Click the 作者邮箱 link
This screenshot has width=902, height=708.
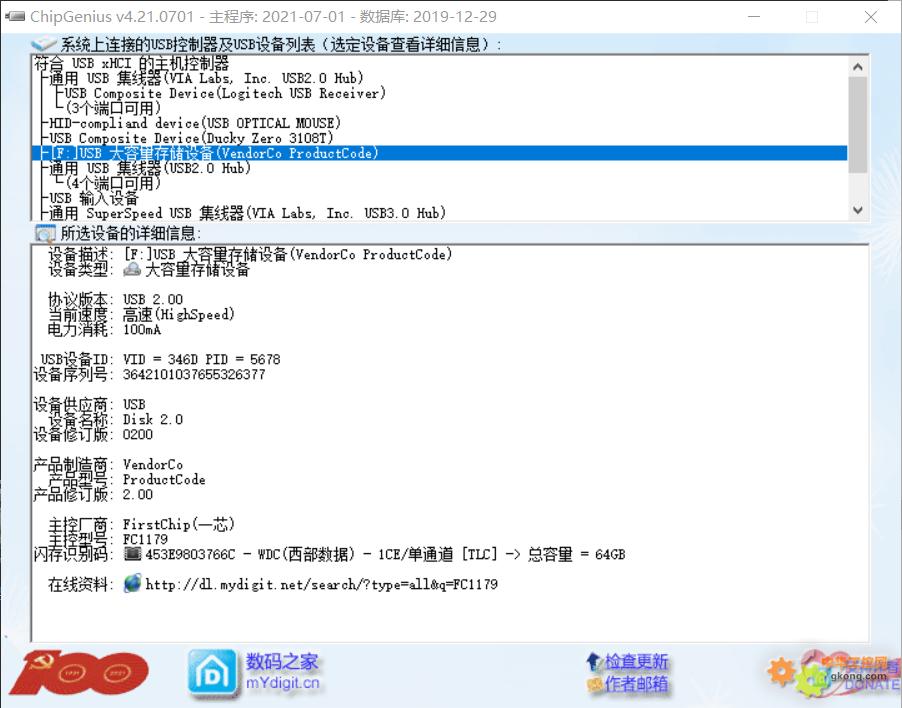pyautogui.click(x=636, y=683)
